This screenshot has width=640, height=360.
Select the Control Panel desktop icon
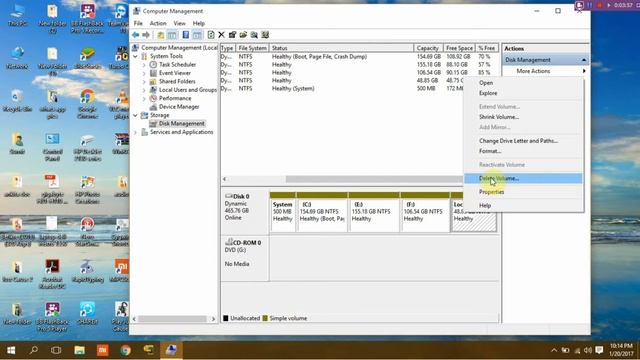tap(52, 147)
